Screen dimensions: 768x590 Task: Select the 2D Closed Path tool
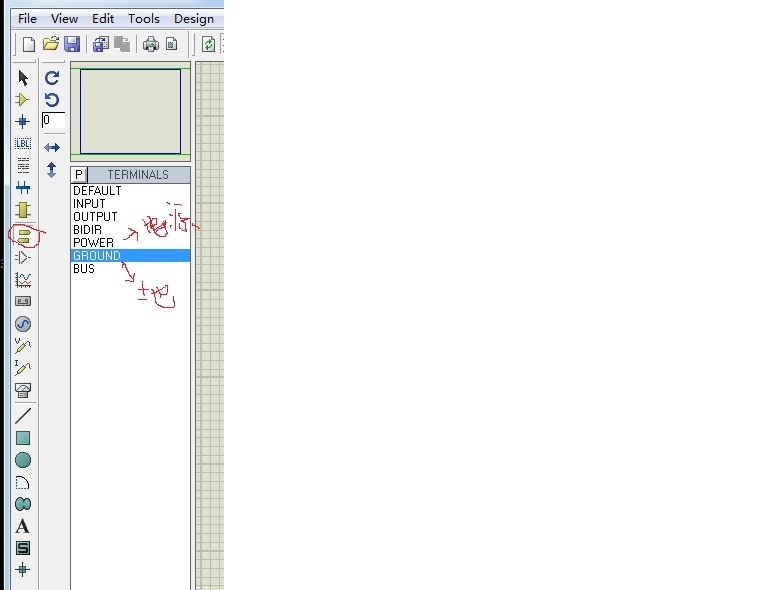click(23, 504)
